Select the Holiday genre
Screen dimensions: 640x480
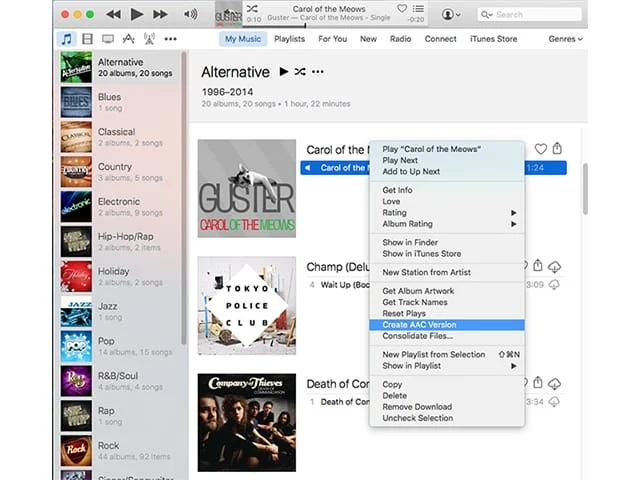pyautogui.click(x=119, y=276)
